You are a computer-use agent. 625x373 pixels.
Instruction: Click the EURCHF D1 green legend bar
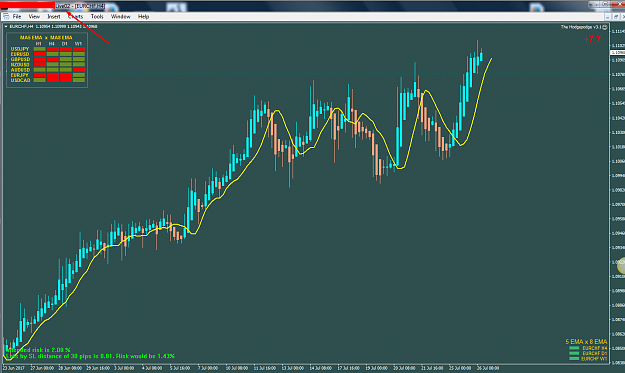click(x=574, y=353)
